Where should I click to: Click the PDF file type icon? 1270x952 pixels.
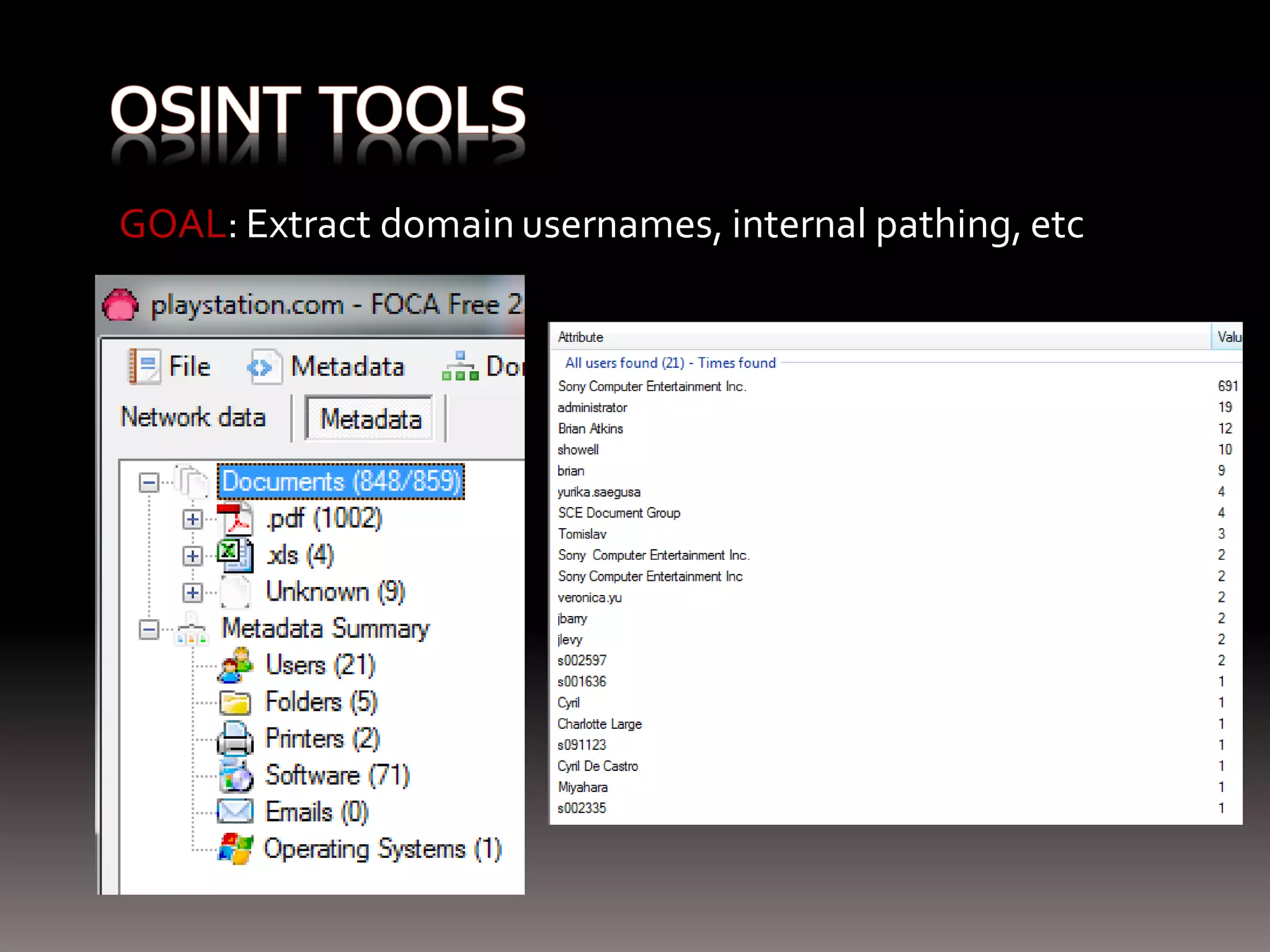pyautogui.click(x=235, y=519)
